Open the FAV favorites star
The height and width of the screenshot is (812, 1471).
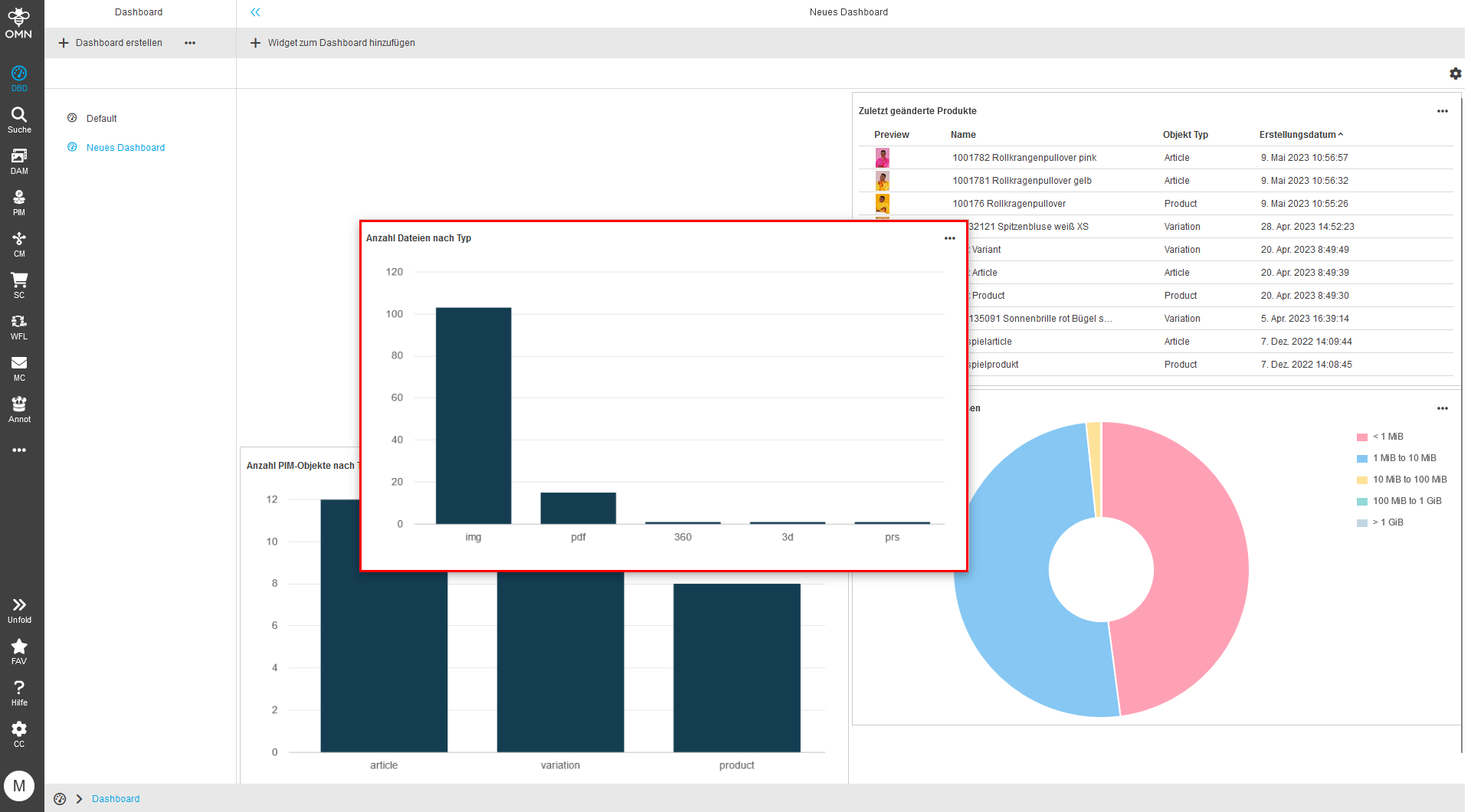19,651
